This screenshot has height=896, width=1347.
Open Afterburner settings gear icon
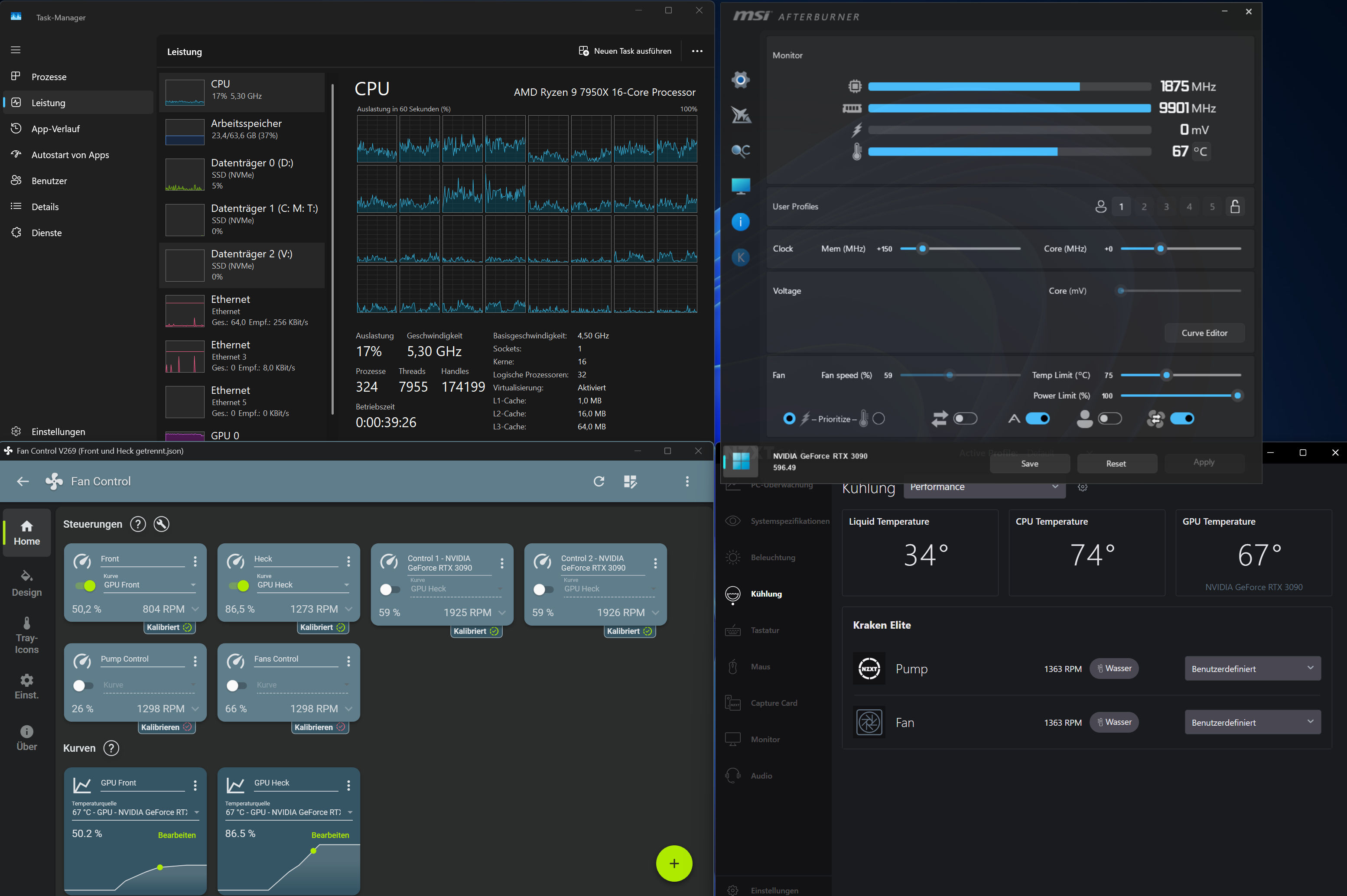(x=741, y=80)
